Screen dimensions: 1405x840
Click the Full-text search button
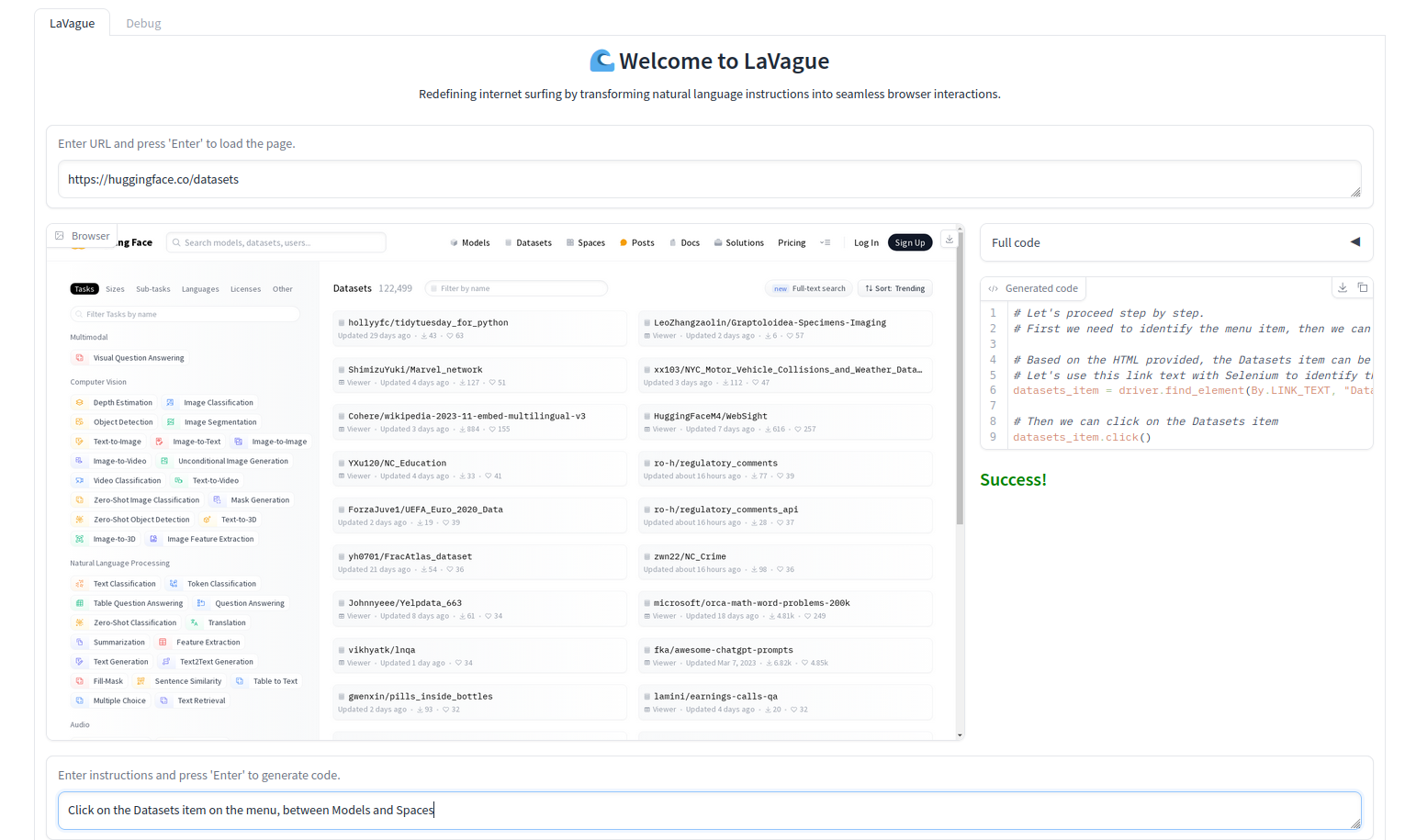coord(809,288)
